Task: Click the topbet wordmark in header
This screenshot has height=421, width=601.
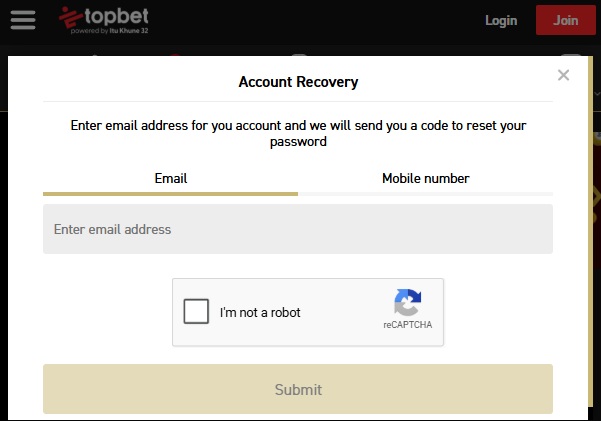Action: click(x=116, y=16)
